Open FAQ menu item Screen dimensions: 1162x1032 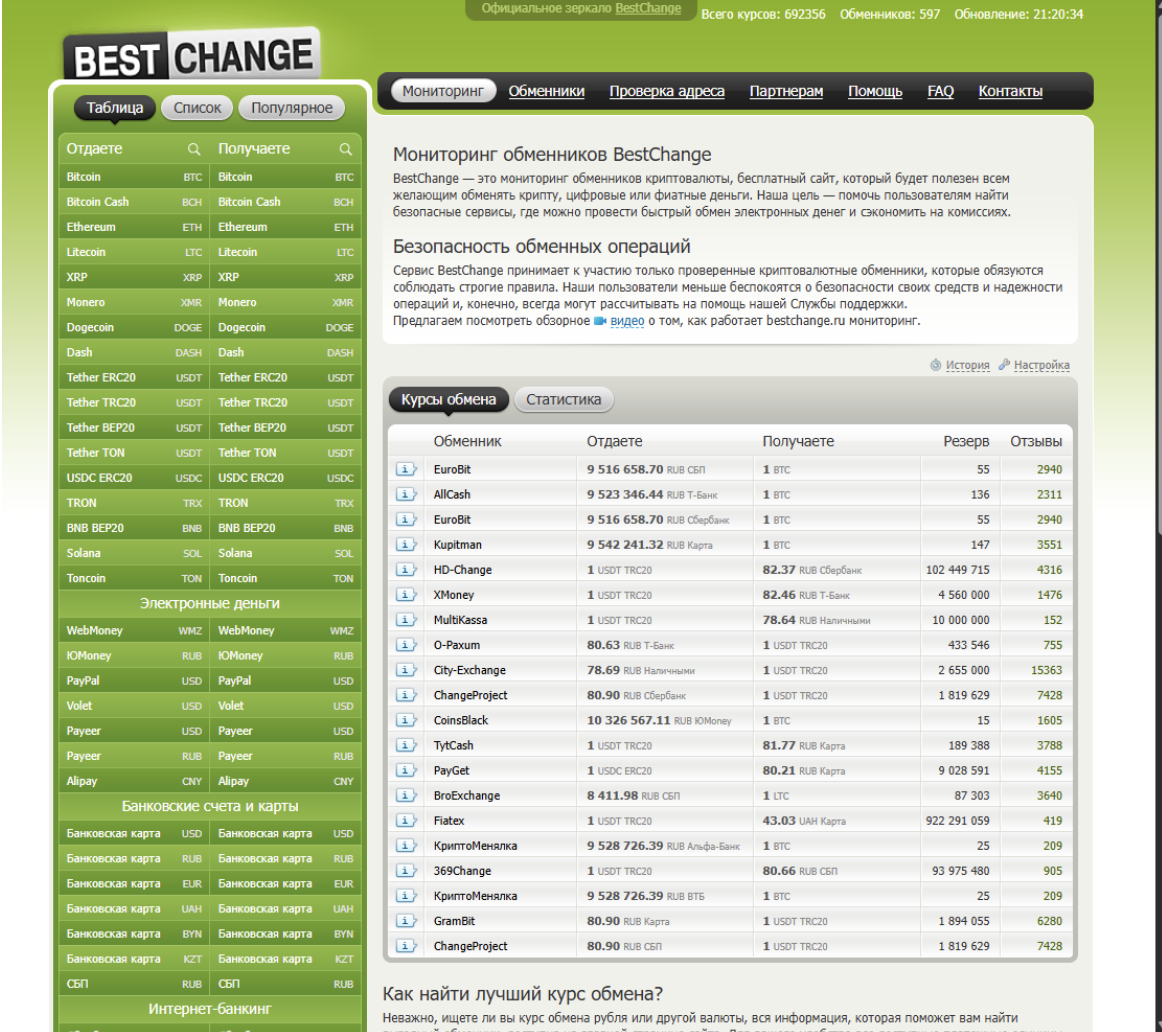tap(940, 91)
